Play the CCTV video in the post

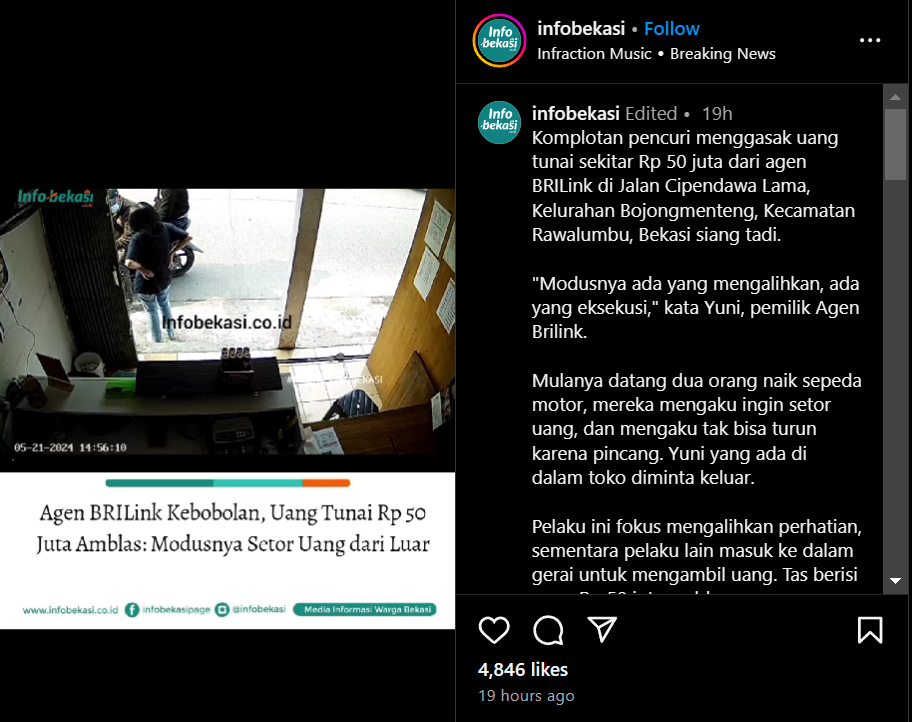(227, 321)
